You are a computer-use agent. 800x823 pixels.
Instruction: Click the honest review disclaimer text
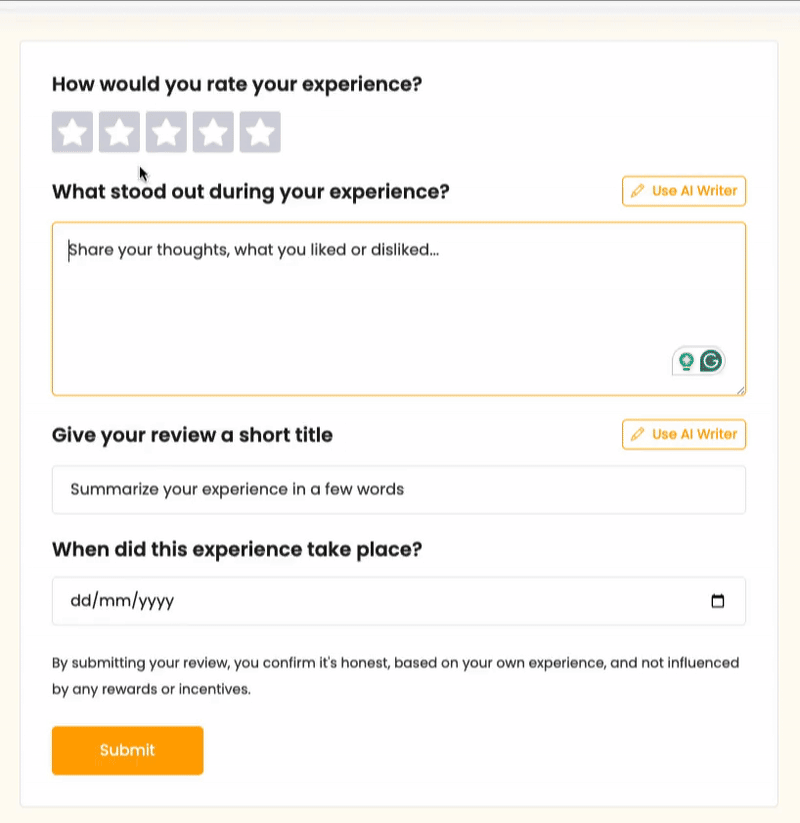[x=396, y=674]
